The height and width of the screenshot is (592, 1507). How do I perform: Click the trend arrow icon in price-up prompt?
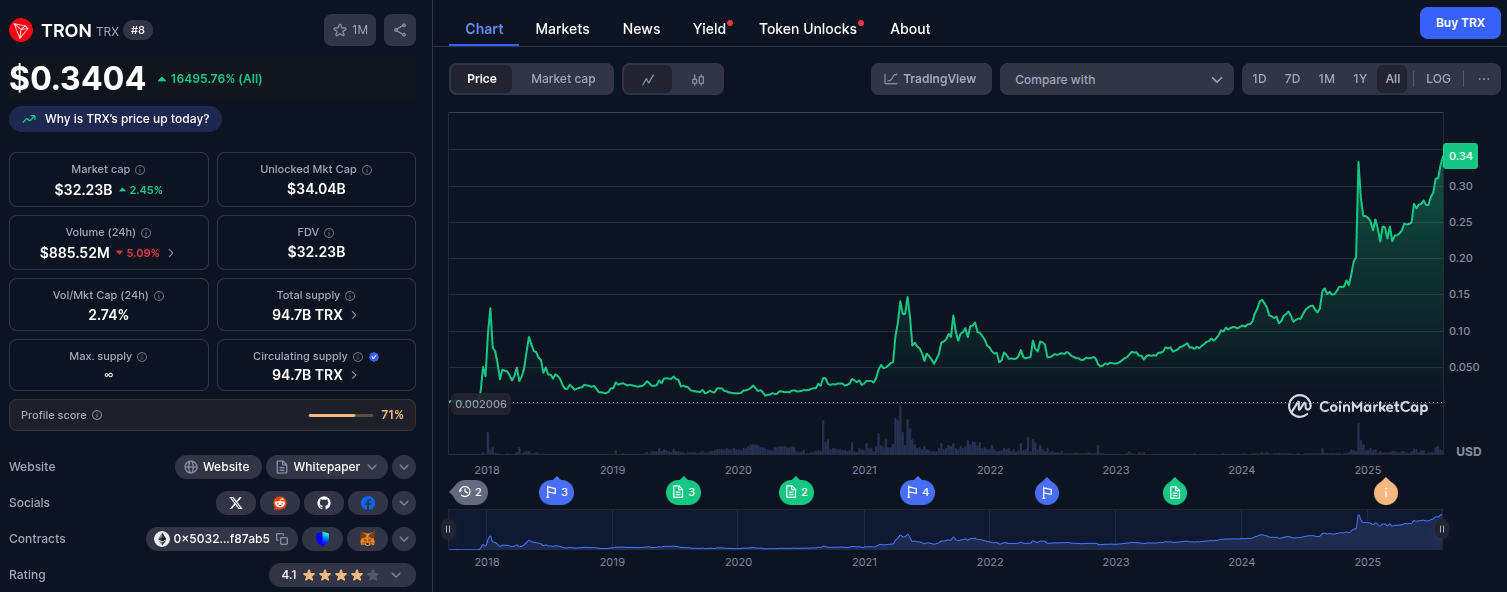tap(29, 119)
